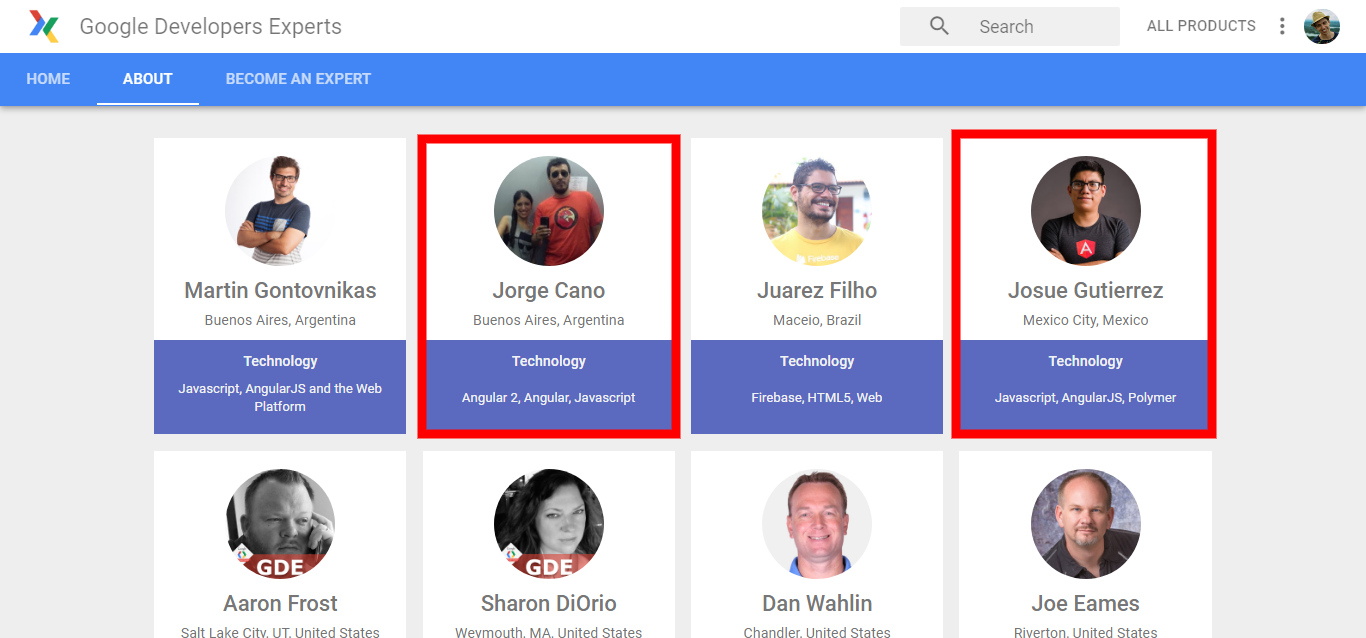Viewport: 1366px width, 638px height.
Task: Click Juarez Filho profile photo
Action: click(x=817, y=210)
